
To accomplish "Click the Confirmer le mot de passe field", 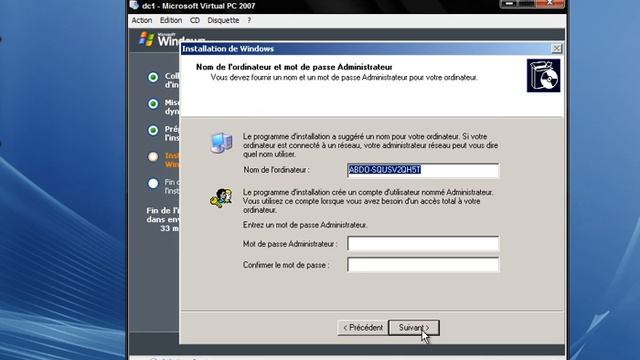I will click(423, 265).
